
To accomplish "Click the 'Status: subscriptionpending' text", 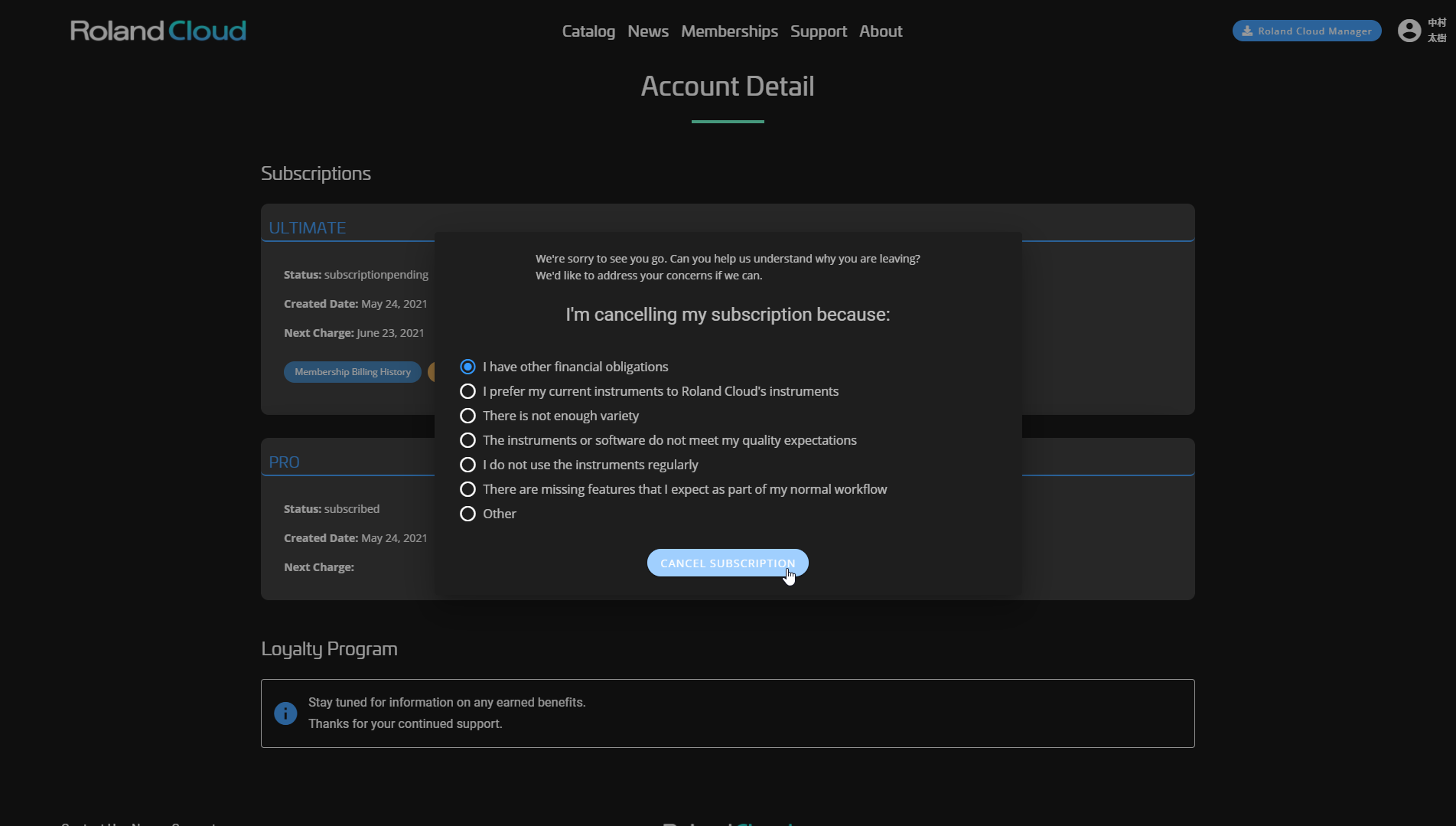I will pyautogui.click(x=356, y=275).
